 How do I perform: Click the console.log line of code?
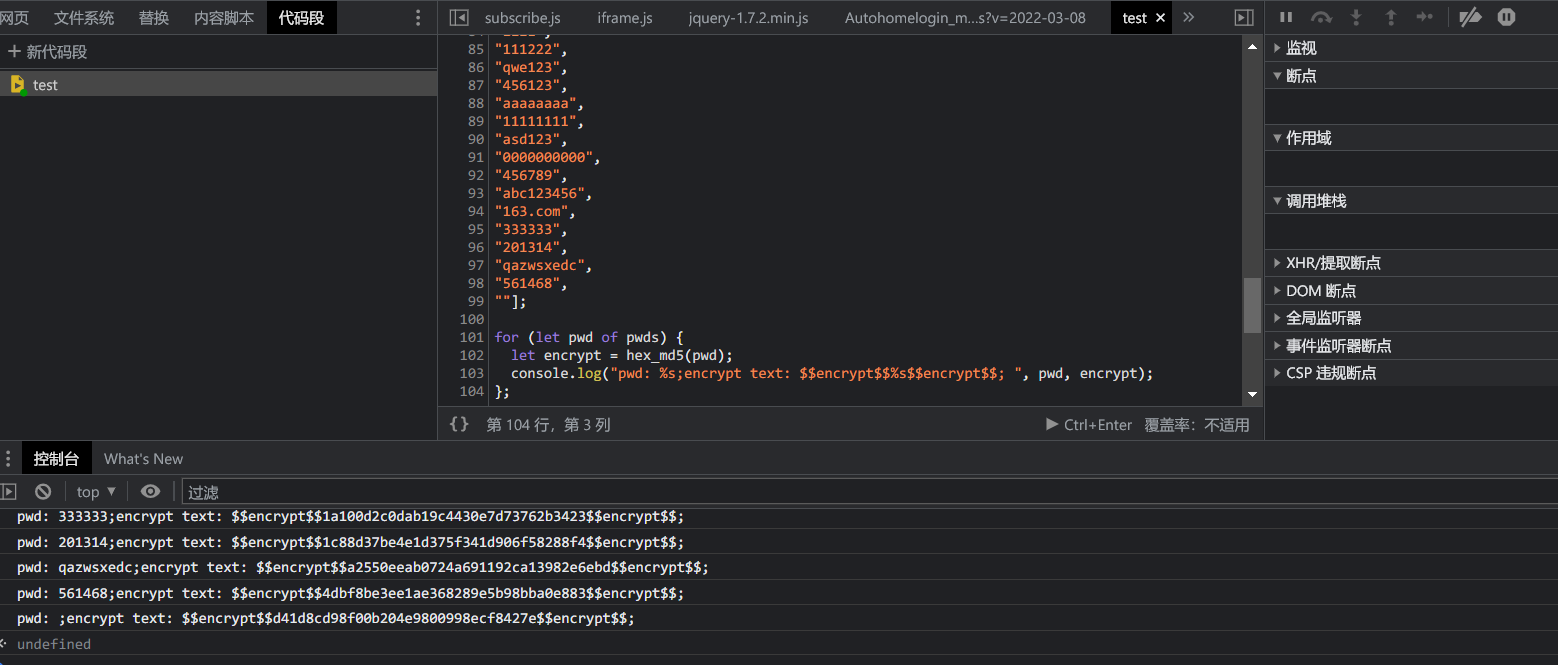click(x=832, y=373)
